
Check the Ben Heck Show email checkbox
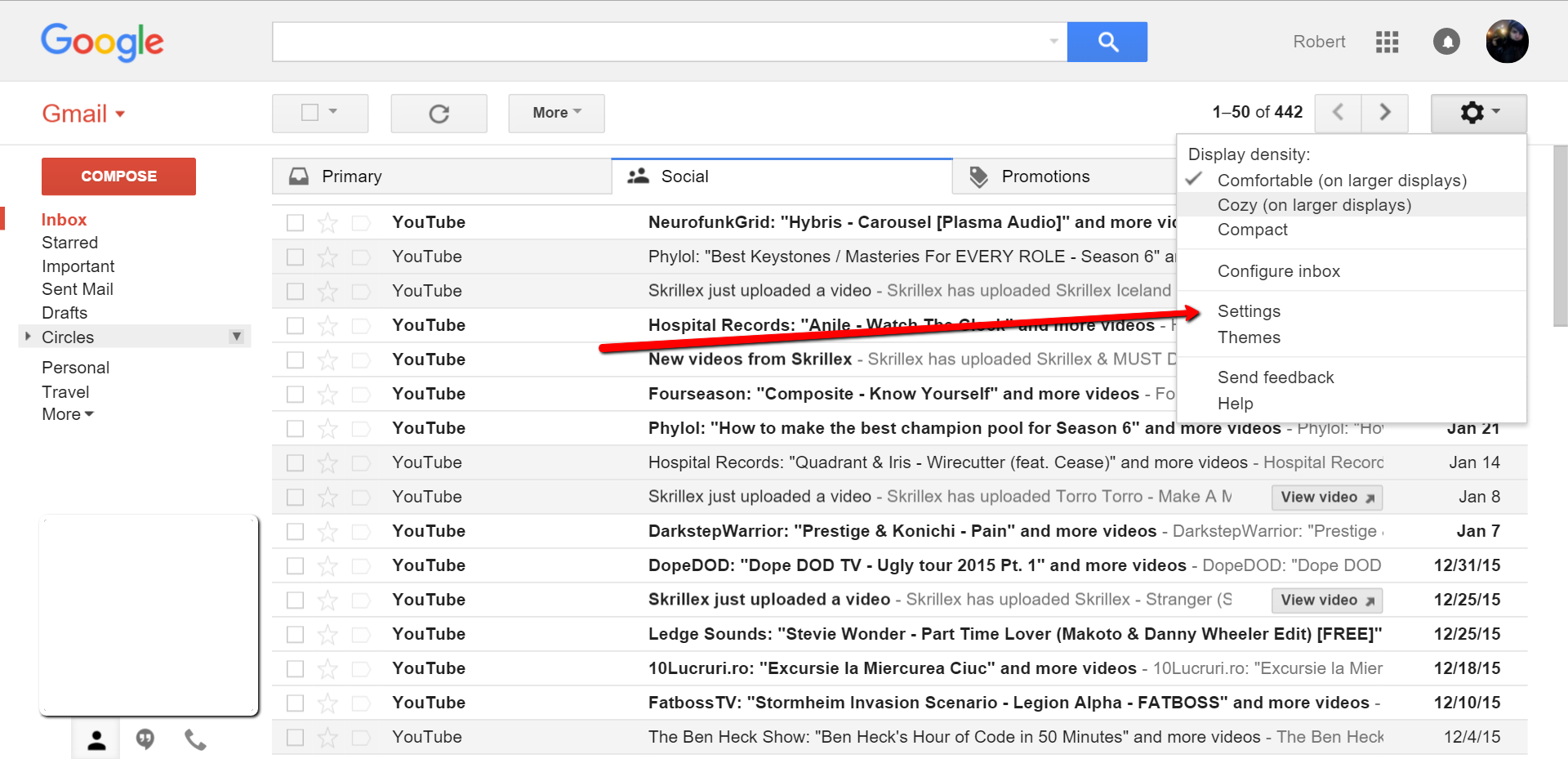(296, 738)
